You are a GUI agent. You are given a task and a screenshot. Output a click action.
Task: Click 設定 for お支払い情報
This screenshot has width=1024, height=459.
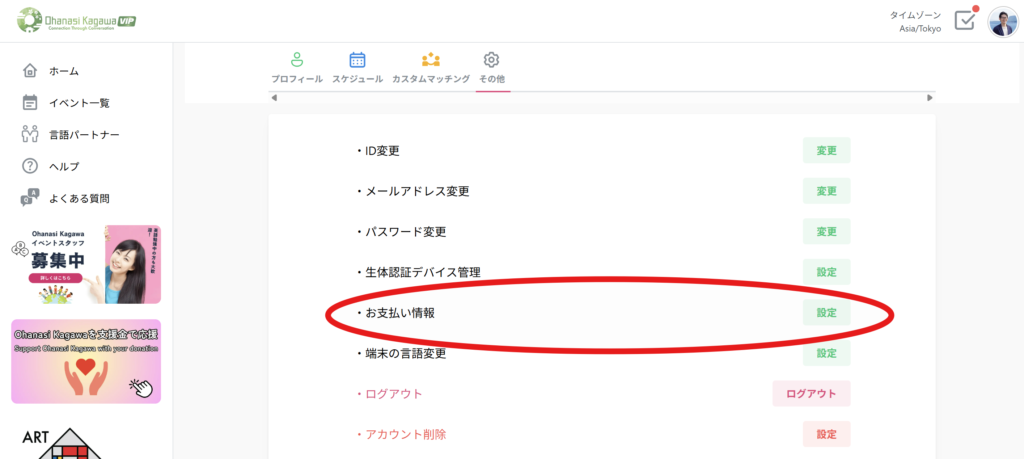pyautogui.click(x=826, y=312)
